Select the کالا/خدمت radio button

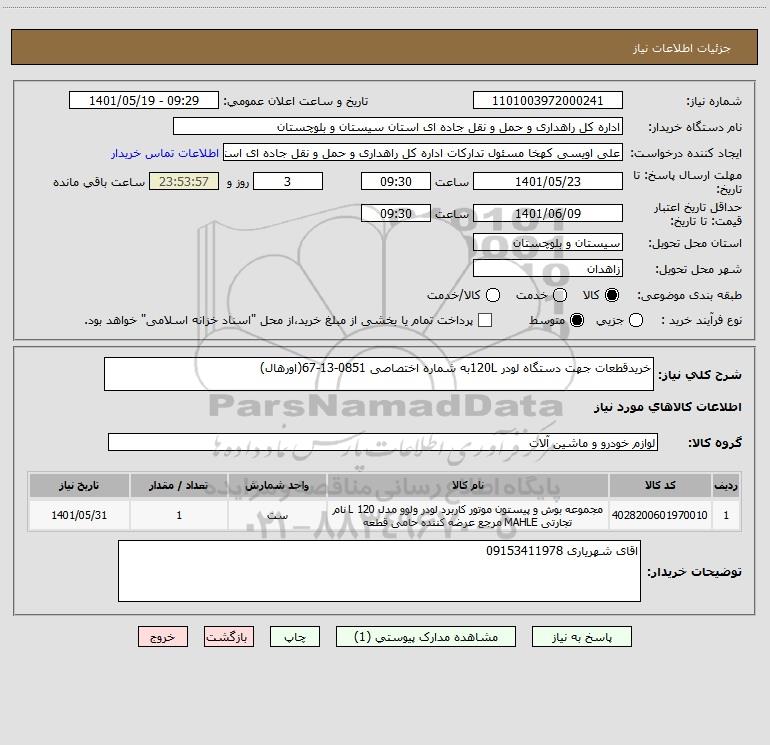click(x=493, y=295)
